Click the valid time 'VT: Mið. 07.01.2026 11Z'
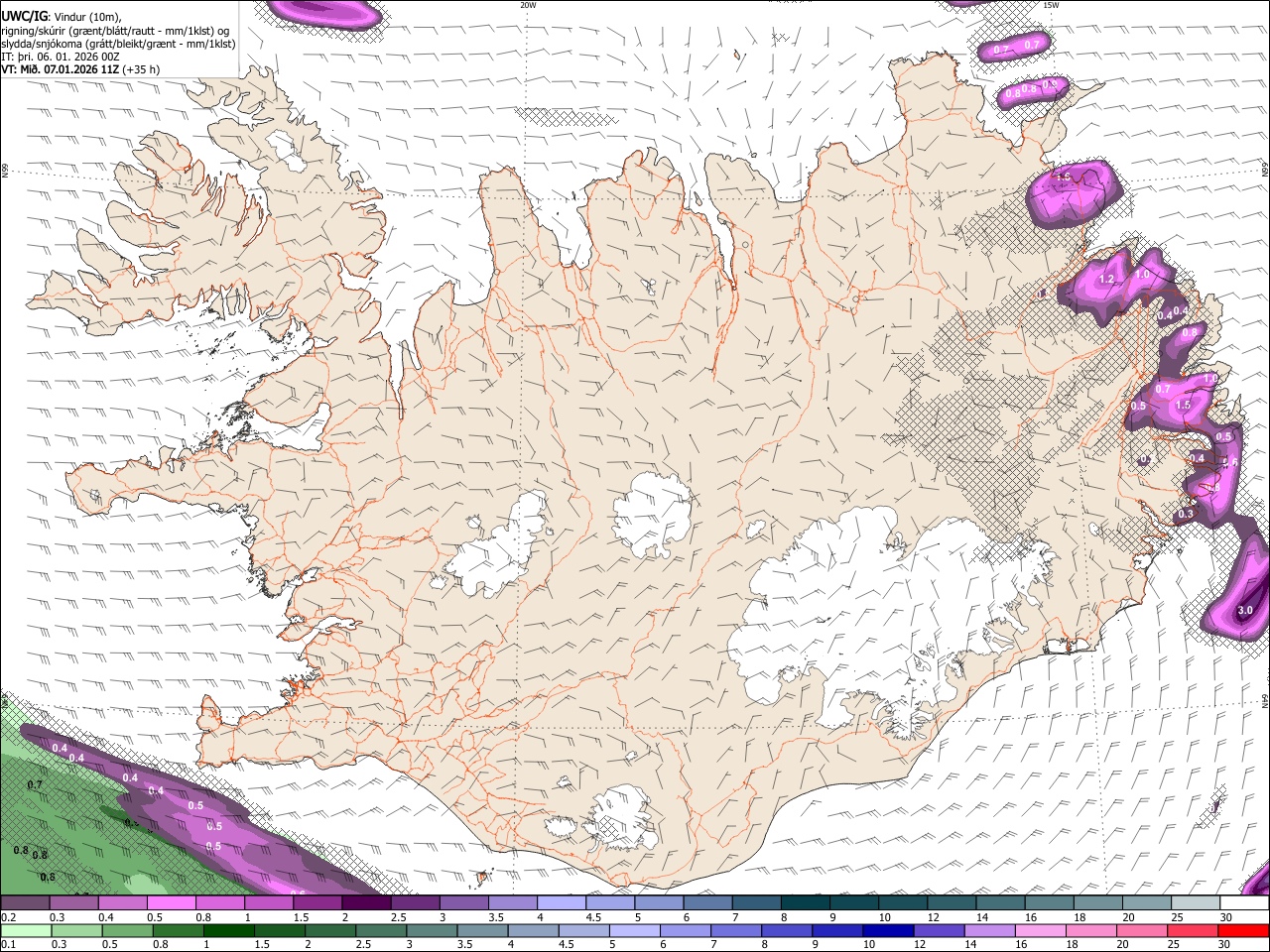Image resolution: width=1270 pixels, height=952 pixels. 60,69
